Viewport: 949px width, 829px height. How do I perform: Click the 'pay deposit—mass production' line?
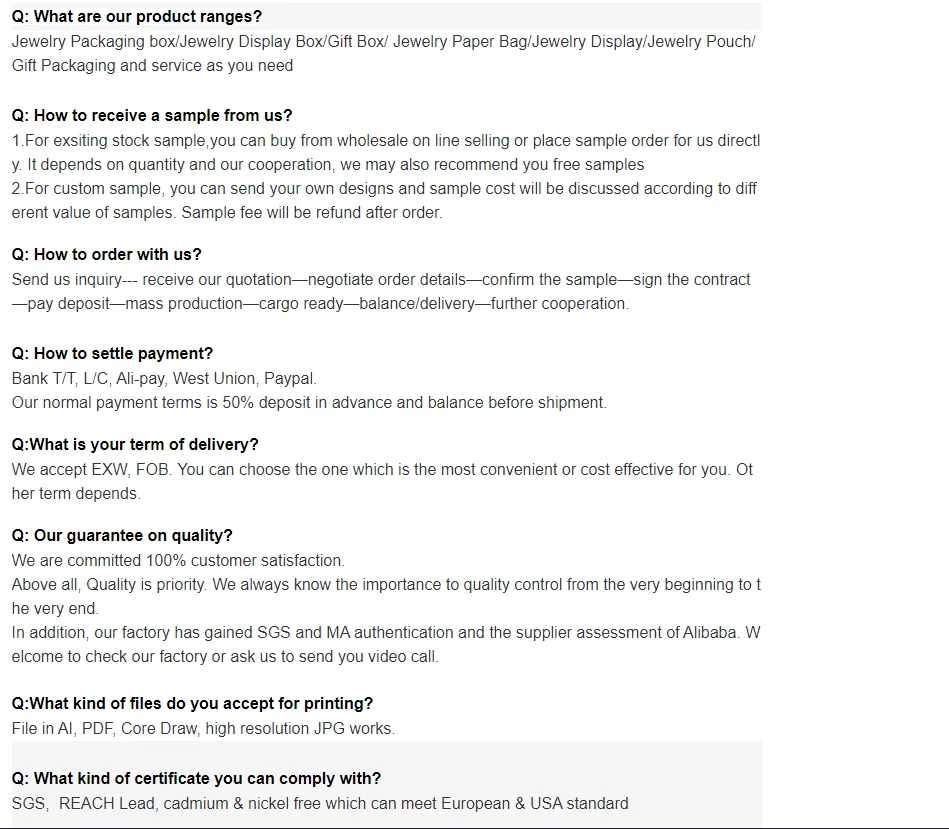(320, 304)
